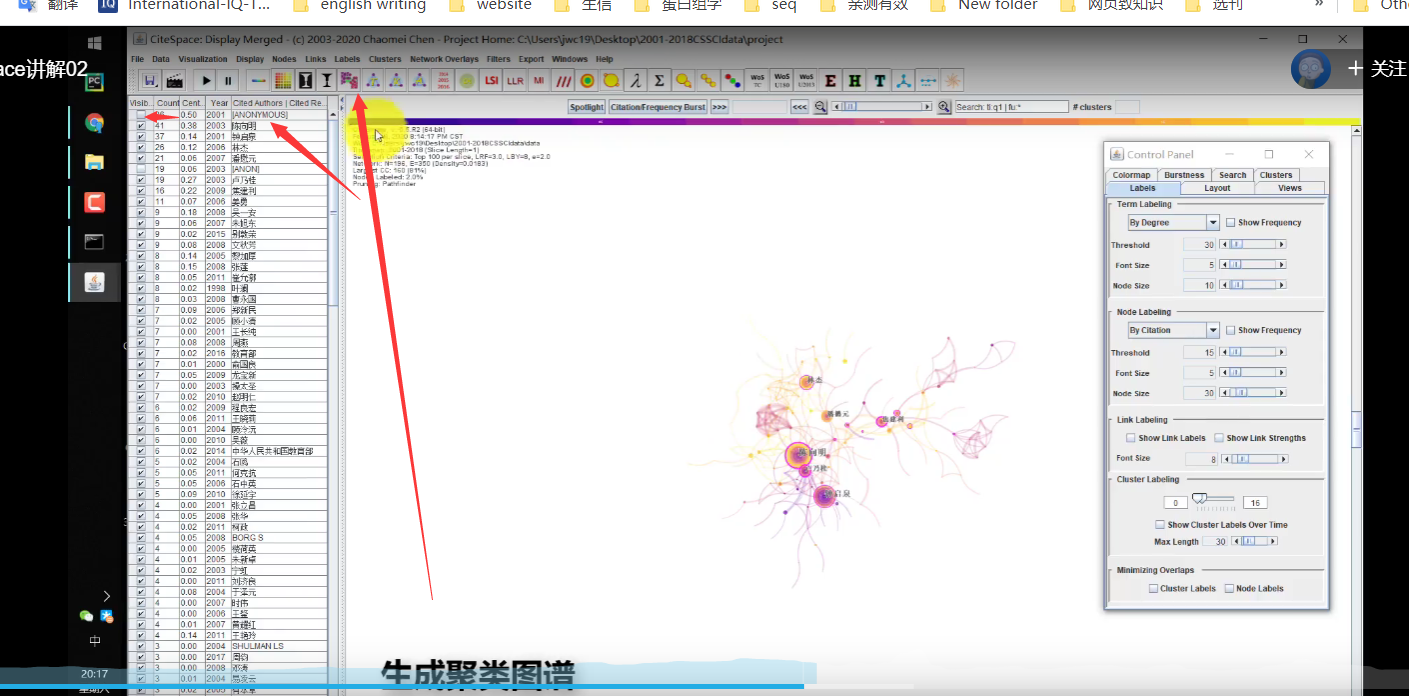Click the lambda symbol toolbar icon
The image size is (1409, 696).
pyautogui.click(x=635, y=80)
